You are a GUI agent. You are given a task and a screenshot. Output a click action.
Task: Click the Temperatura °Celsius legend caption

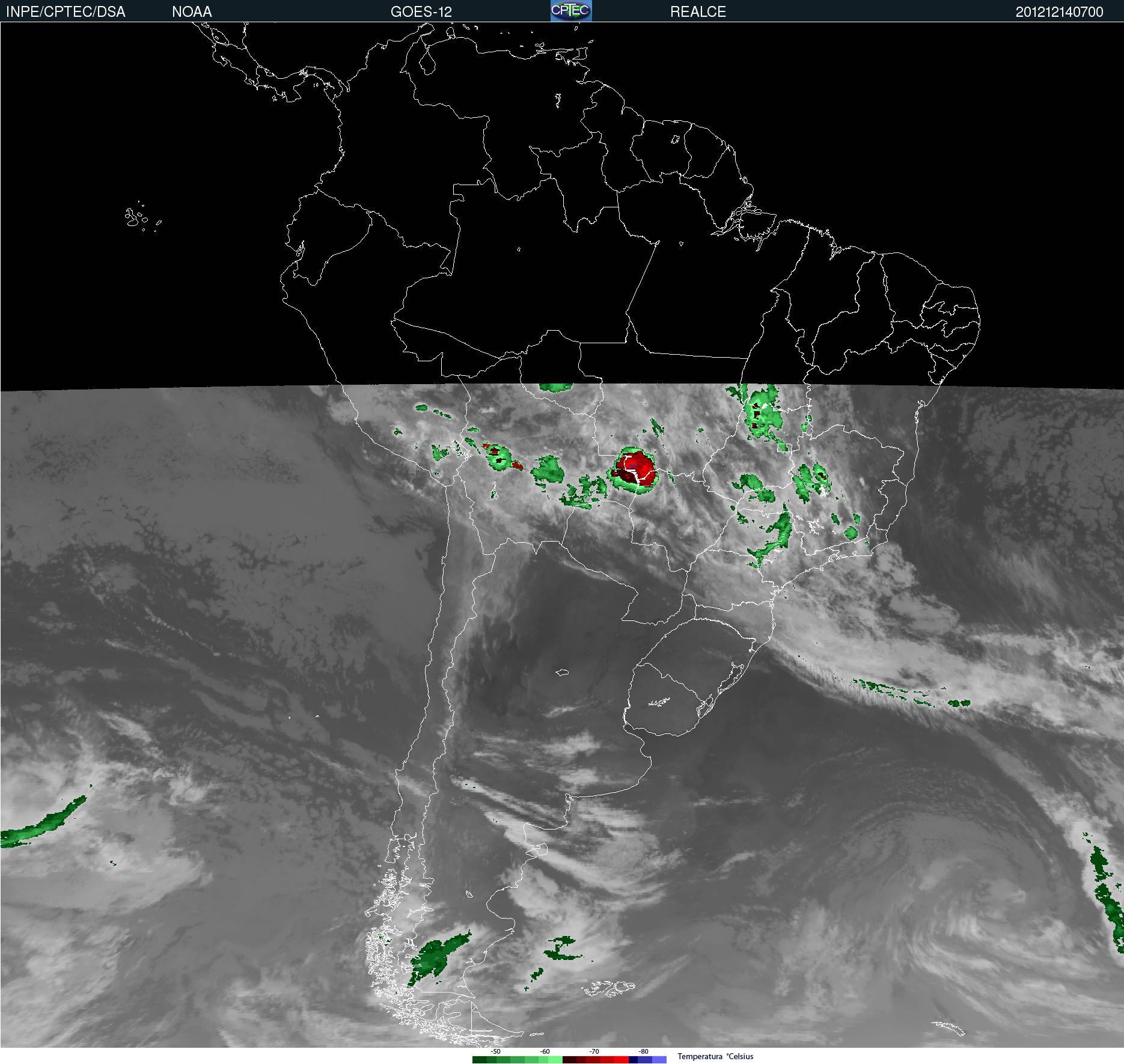point(715,1056)
